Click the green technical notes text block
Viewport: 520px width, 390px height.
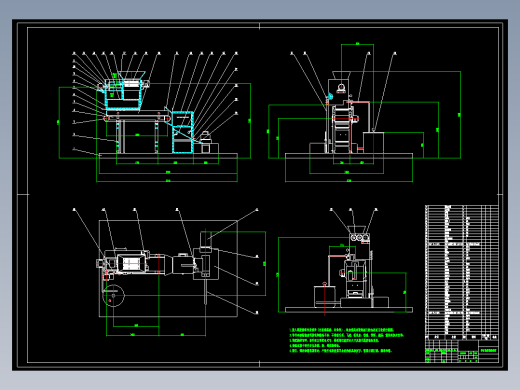(x=347, y=340)
